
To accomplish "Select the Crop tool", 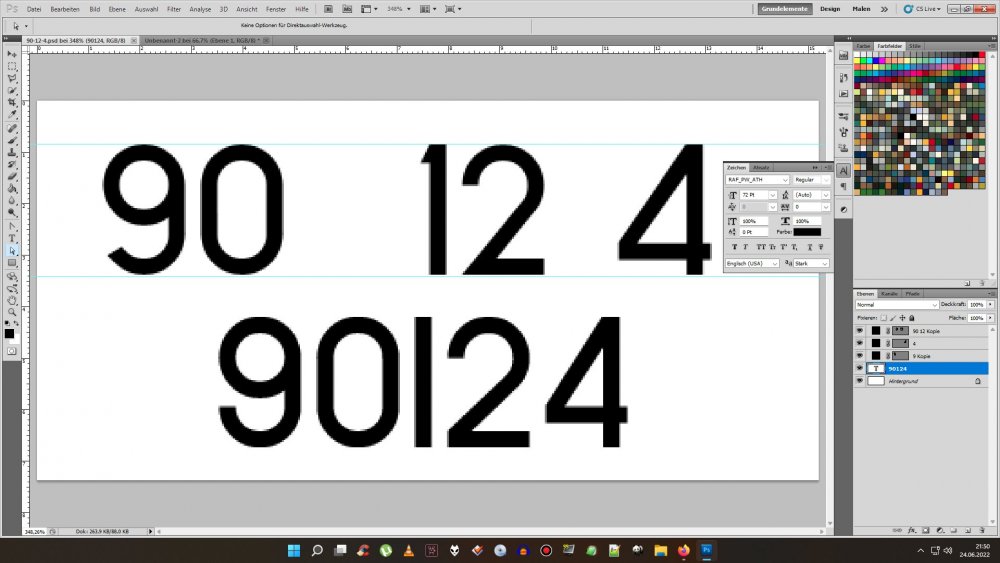I will (x=12, y=103).
